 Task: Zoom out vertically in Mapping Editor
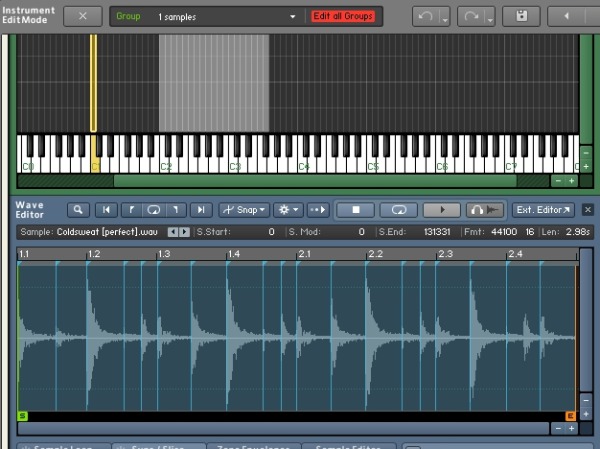click(x=586, y=153)
